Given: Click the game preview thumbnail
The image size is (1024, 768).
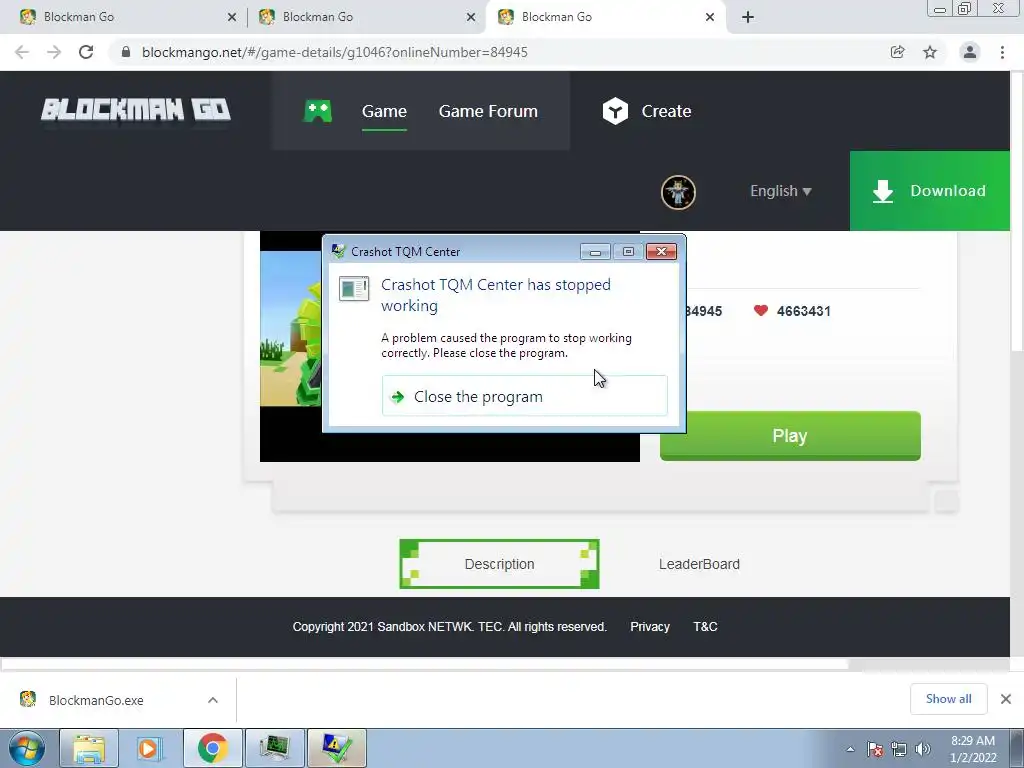Looking at the screenshot, I should point(291,345).
